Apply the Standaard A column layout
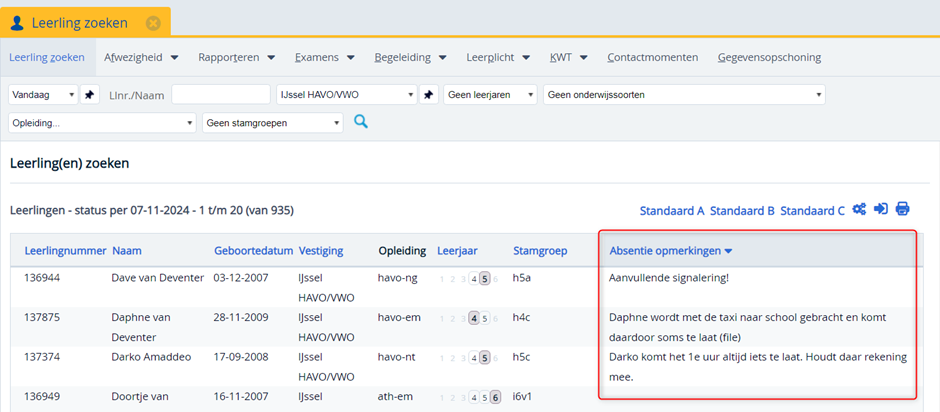 672,211
